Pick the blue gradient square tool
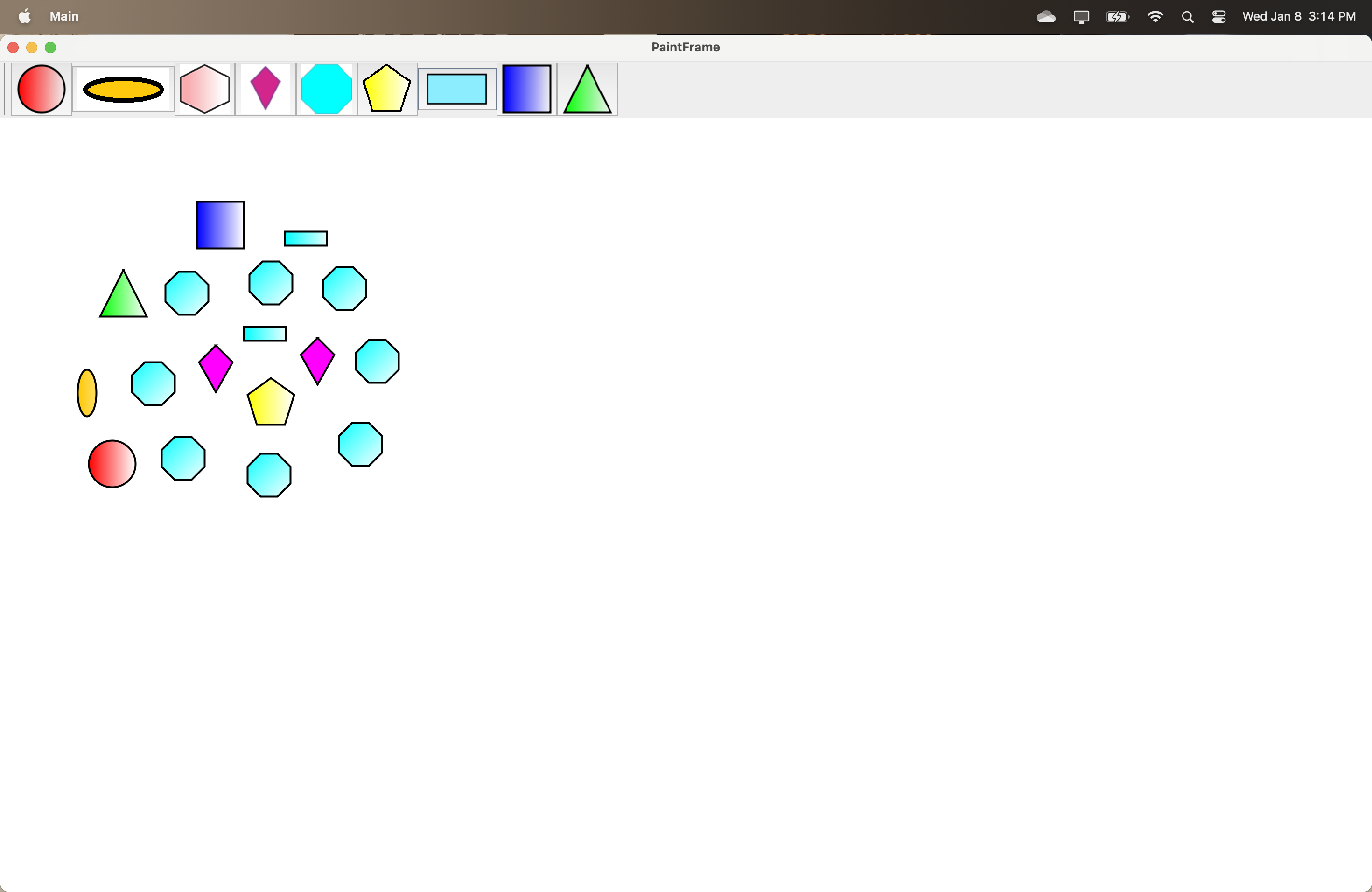This screenshot has height=892, width=1372. pyautogui.click(x=526, y=89)
